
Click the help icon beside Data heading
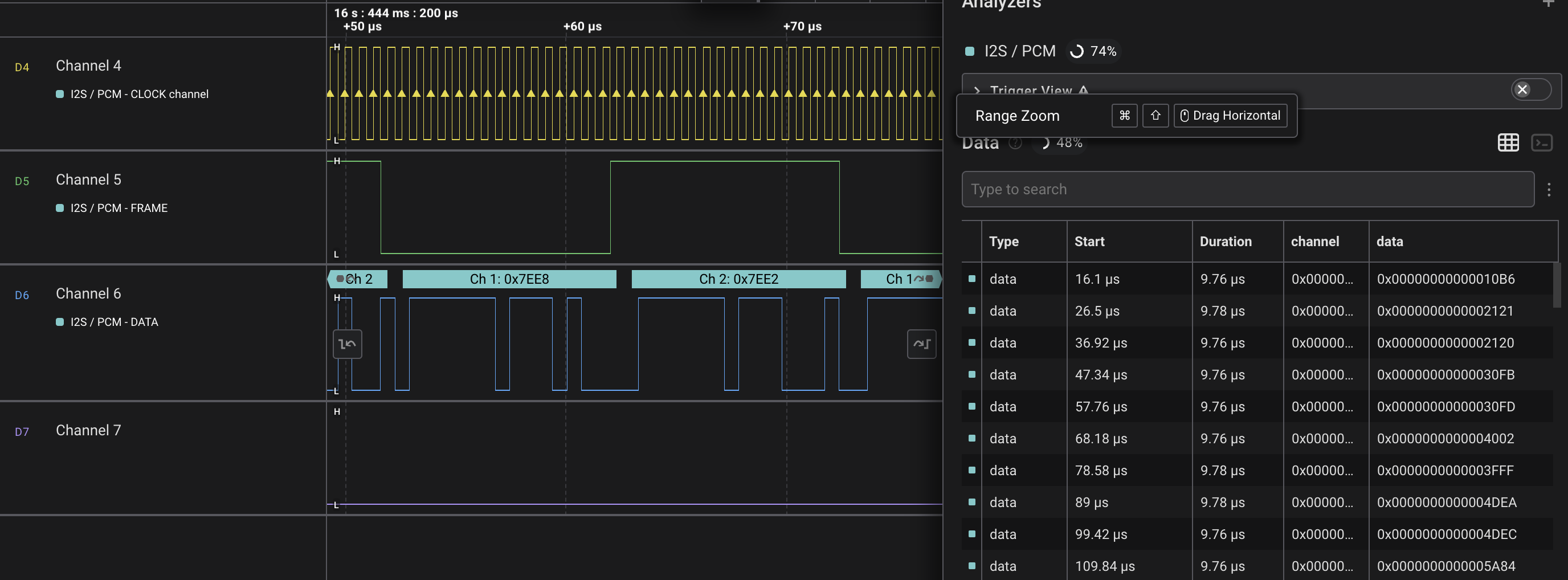pyautogui.click(x=1015, y=143)
